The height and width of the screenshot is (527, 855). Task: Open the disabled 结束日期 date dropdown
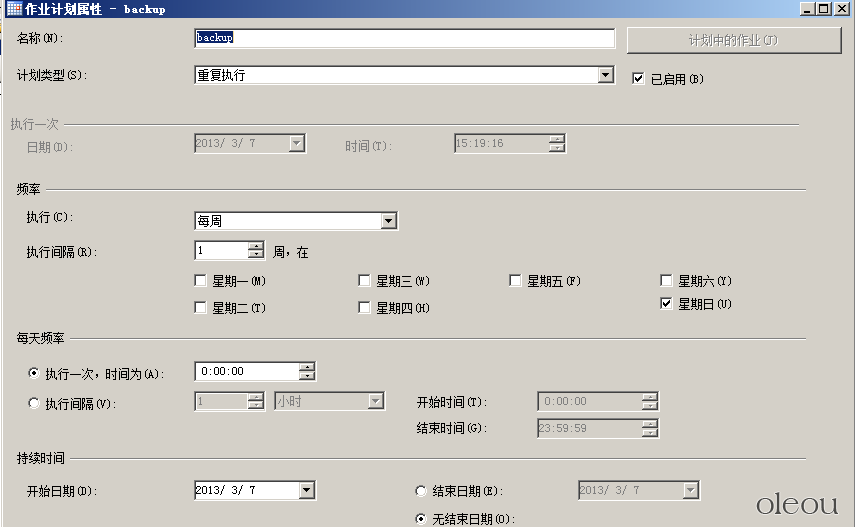[x=690, y=490]
